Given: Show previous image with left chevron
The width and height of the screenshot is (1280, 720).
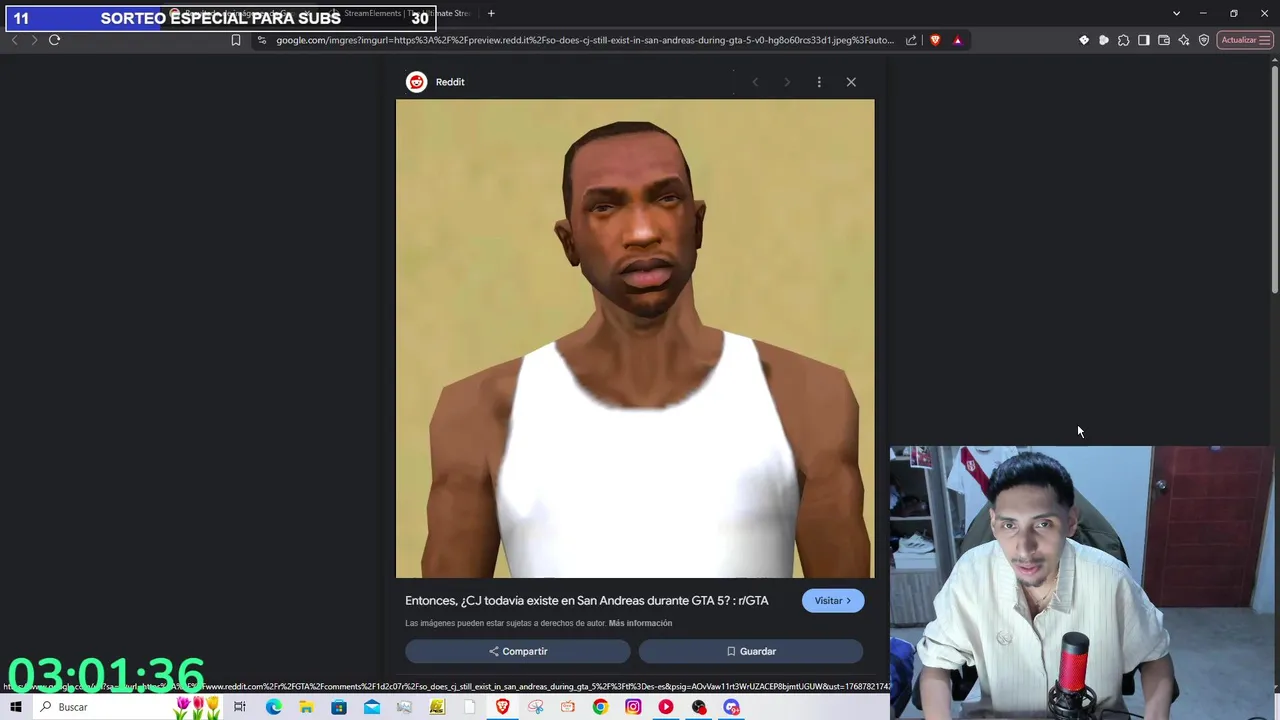Looking at the screenshot, I should point(755,82).
